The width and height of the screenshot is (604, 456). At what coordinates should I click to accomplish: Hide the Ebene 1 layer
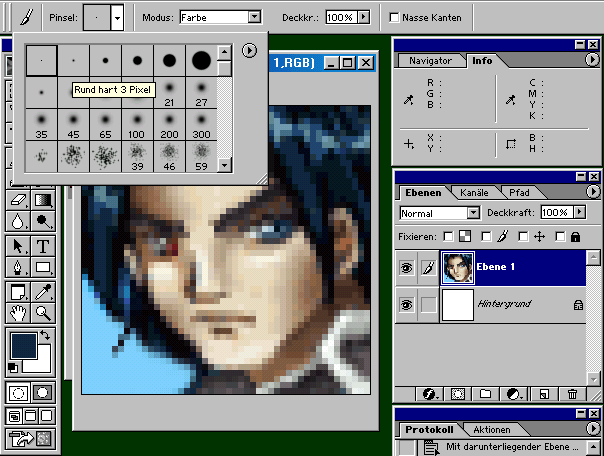[x=406, y=267]
